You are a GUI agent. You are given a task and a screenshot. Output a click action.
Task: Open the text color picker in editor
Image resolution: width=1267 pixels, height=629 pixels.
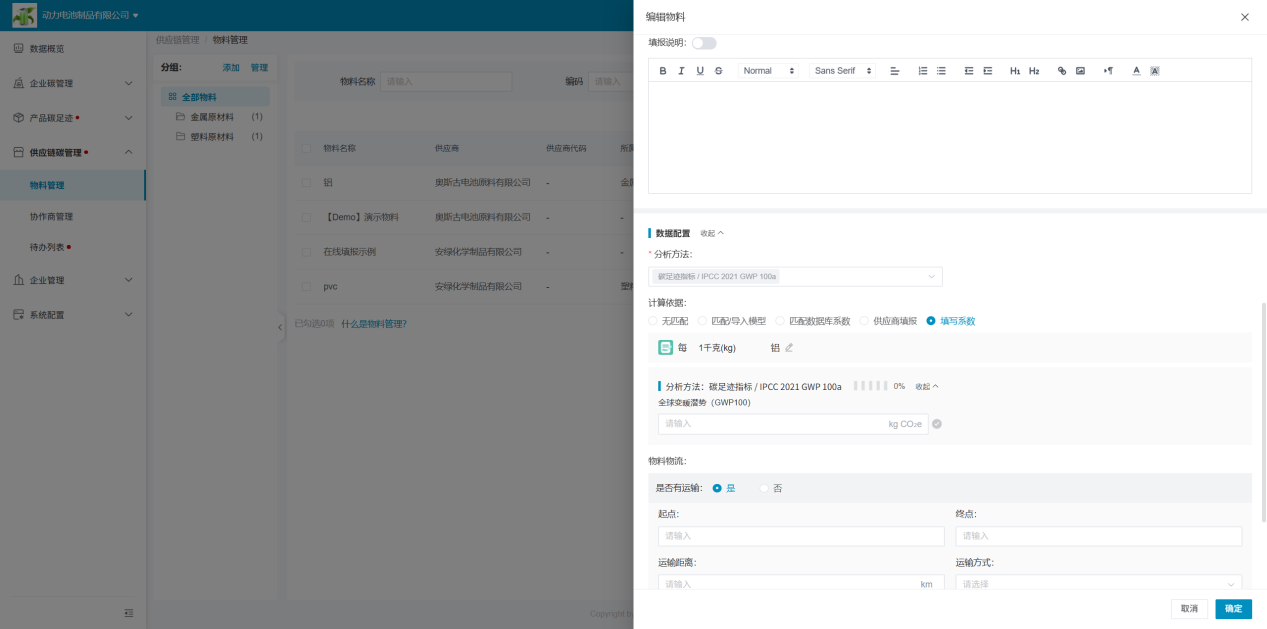1136,71
